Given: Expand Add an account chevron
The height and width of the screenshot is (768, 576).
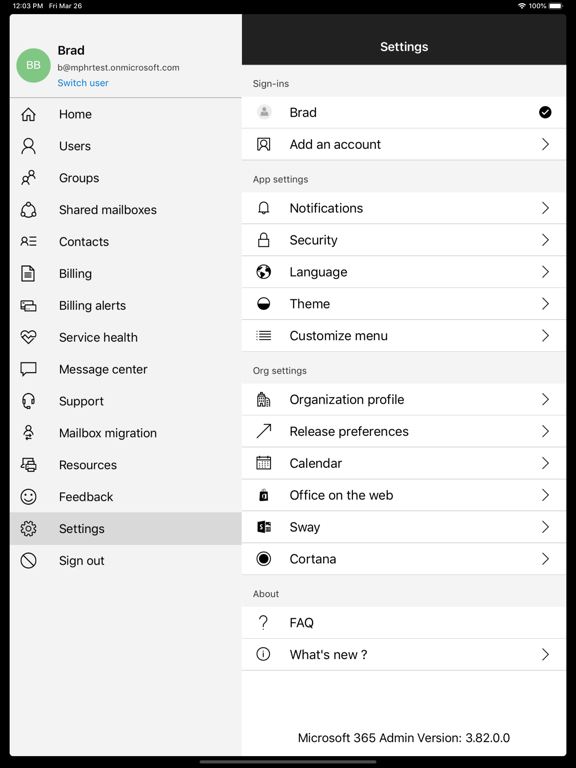Looking at the screenshot, I should pyautogui.click(x=545, y=144).
